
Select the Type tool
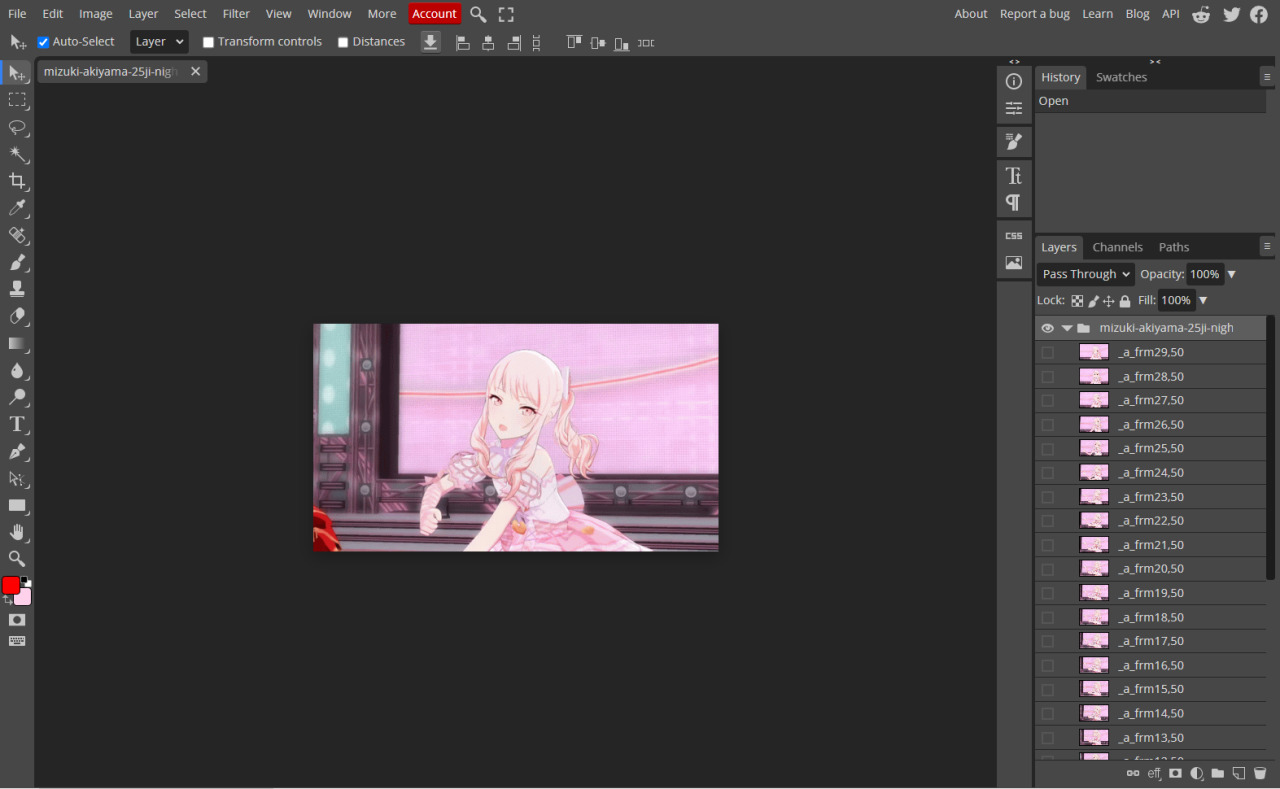[17, 424]
